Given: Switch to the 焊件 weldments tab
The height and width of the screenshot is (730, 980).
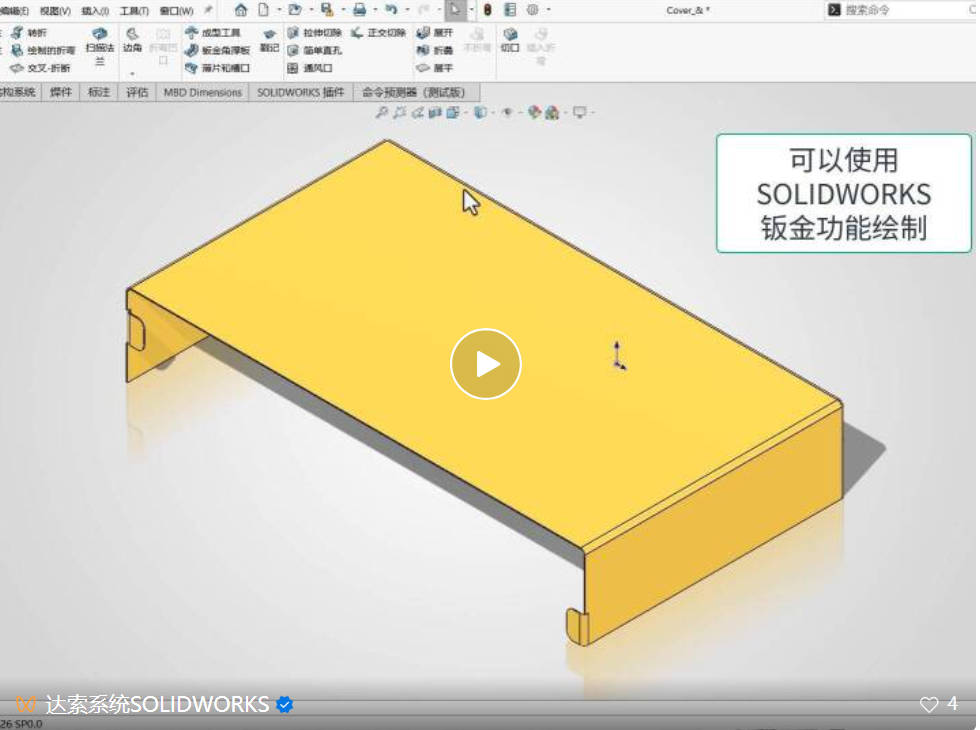Looking at the screenshot, I should tap(61, 92).
